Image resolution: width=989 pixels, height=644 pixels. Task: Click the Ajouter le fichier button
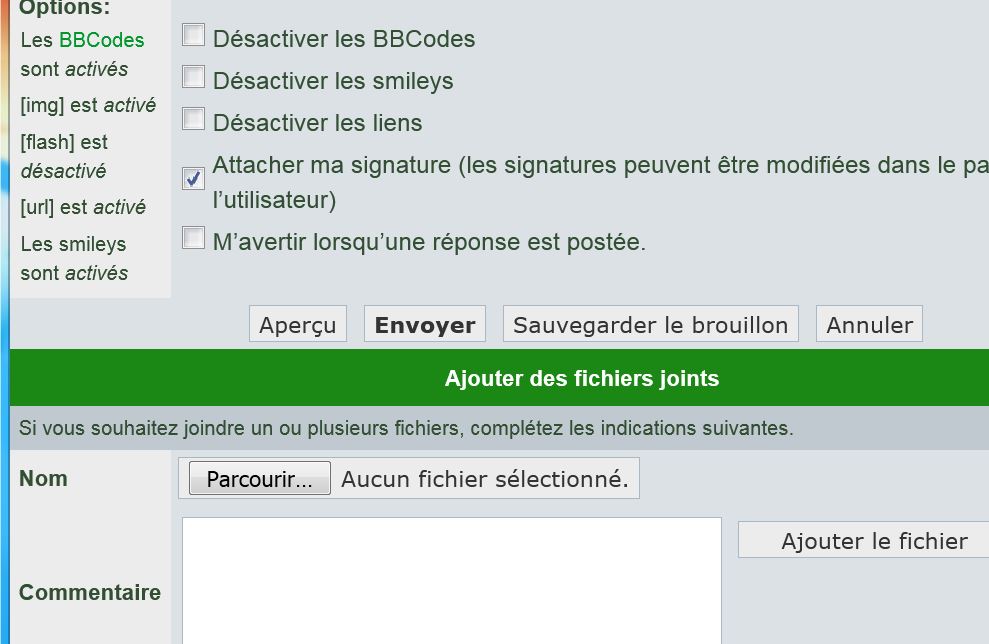coord(873,541)
